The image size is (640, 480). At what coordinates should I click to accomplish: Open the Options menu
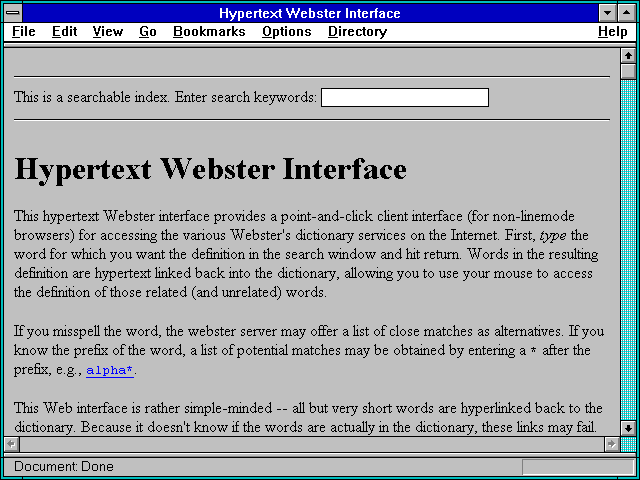(287, 32)
